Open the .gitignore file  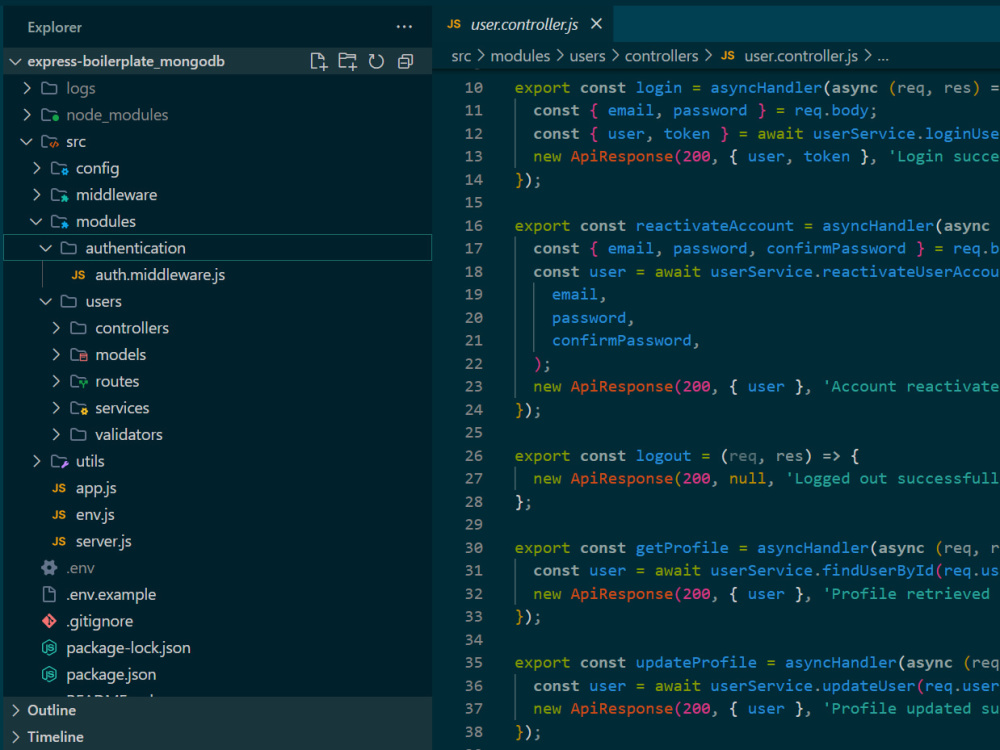point(99,621)
